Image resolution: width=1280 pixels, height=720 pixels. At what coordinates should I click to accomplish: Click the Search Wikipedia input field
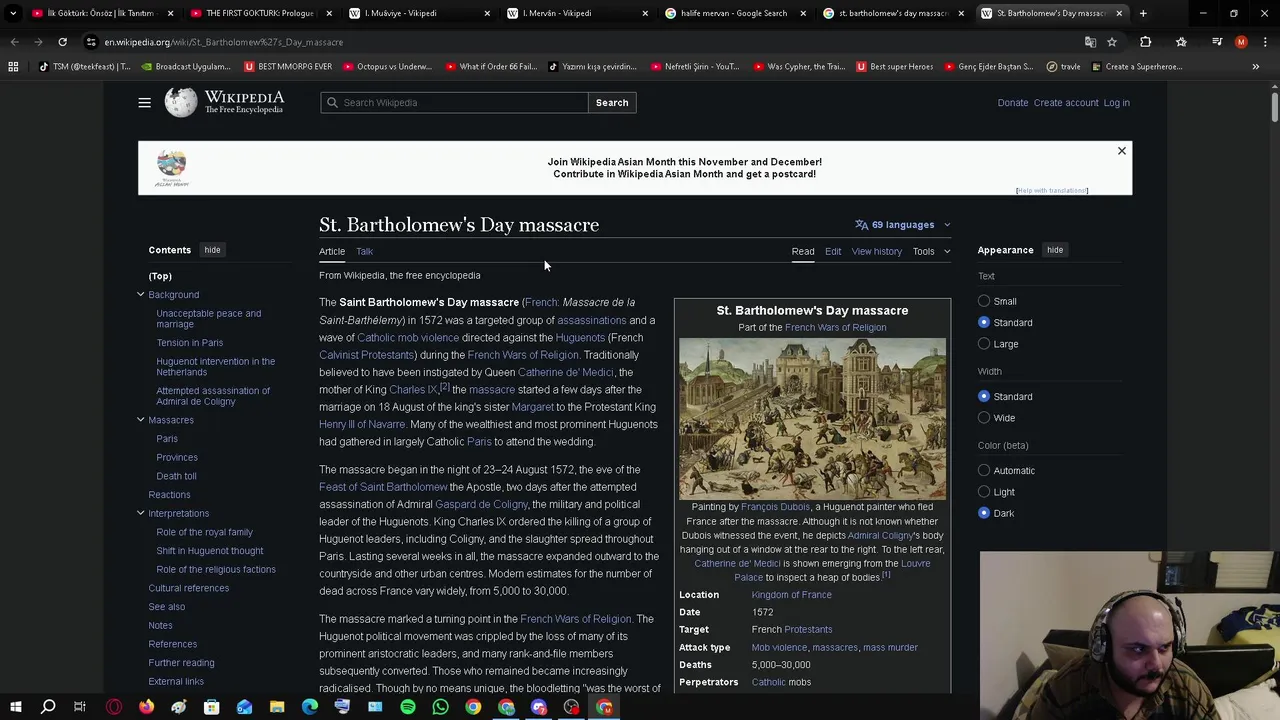(454, 102)
